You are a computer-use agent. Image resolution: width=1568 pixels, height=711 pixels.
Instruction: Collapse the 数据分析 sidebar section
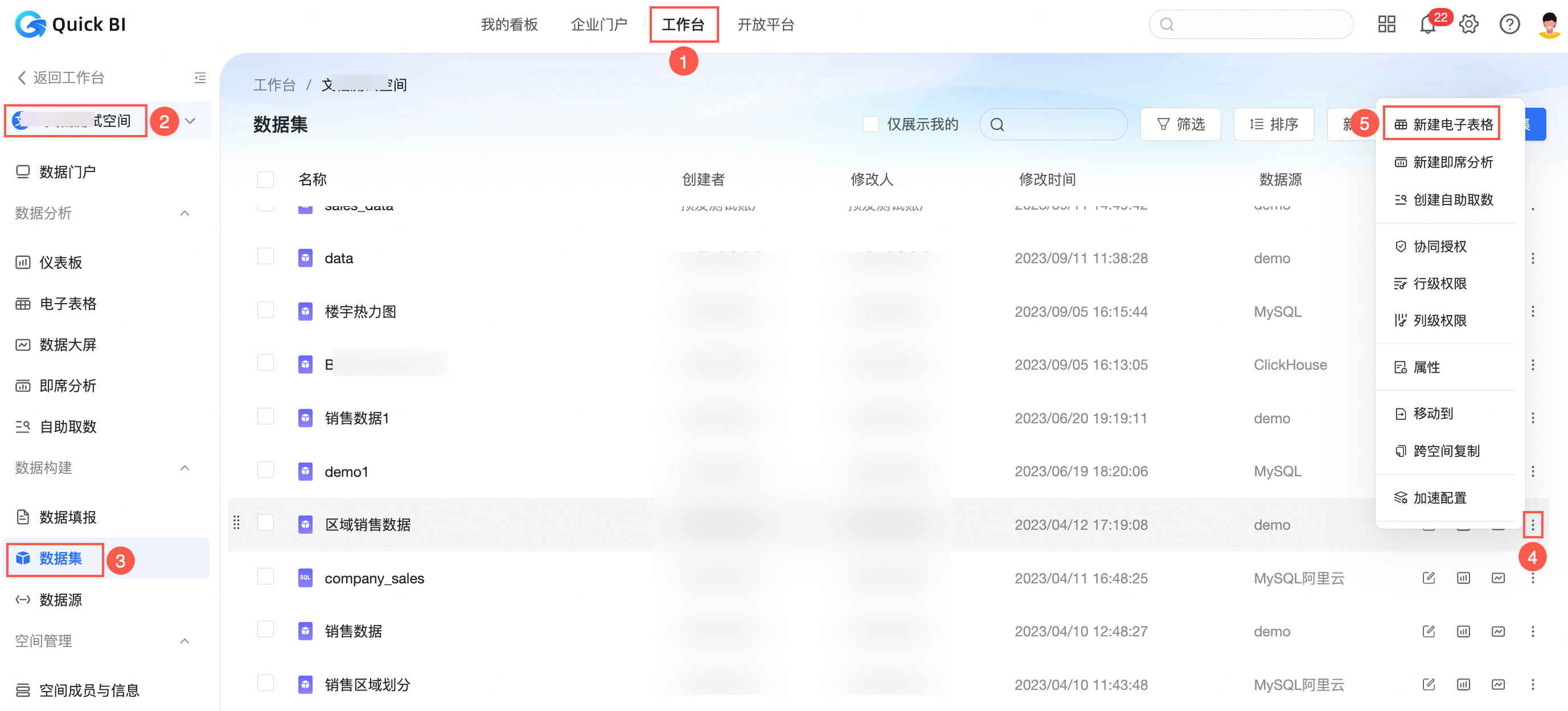(x=184, y=213)
